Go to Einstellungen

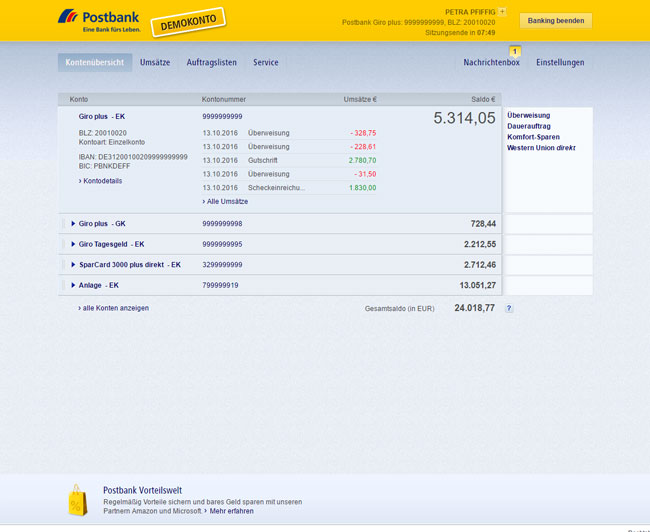[560, 62]
